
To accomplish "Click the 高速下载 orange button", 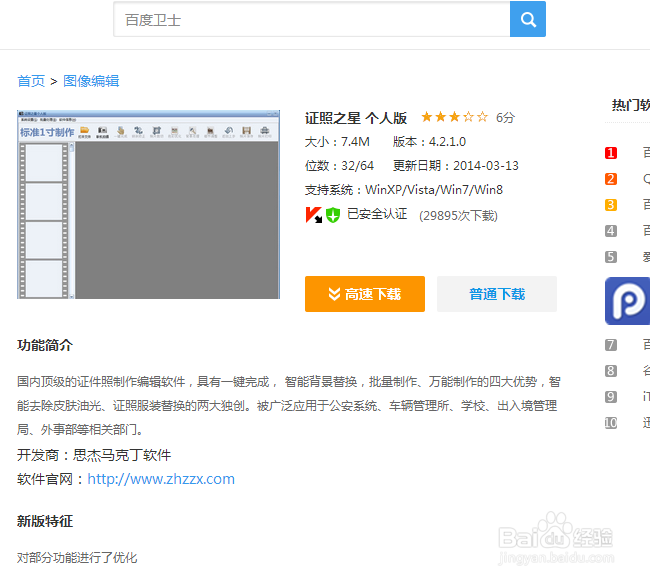I will pyautogui.click(x=365, y=294).
